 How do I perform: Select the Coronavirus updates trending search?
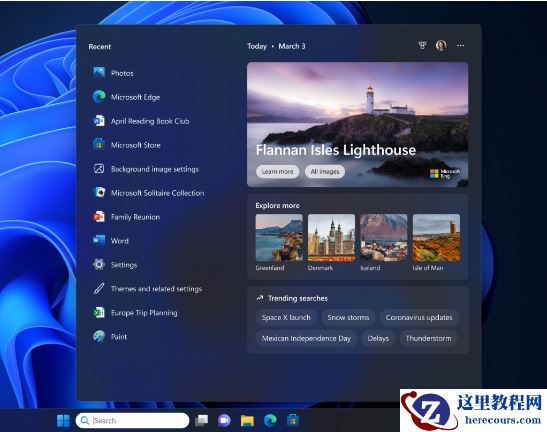click(x=419, y=318)
